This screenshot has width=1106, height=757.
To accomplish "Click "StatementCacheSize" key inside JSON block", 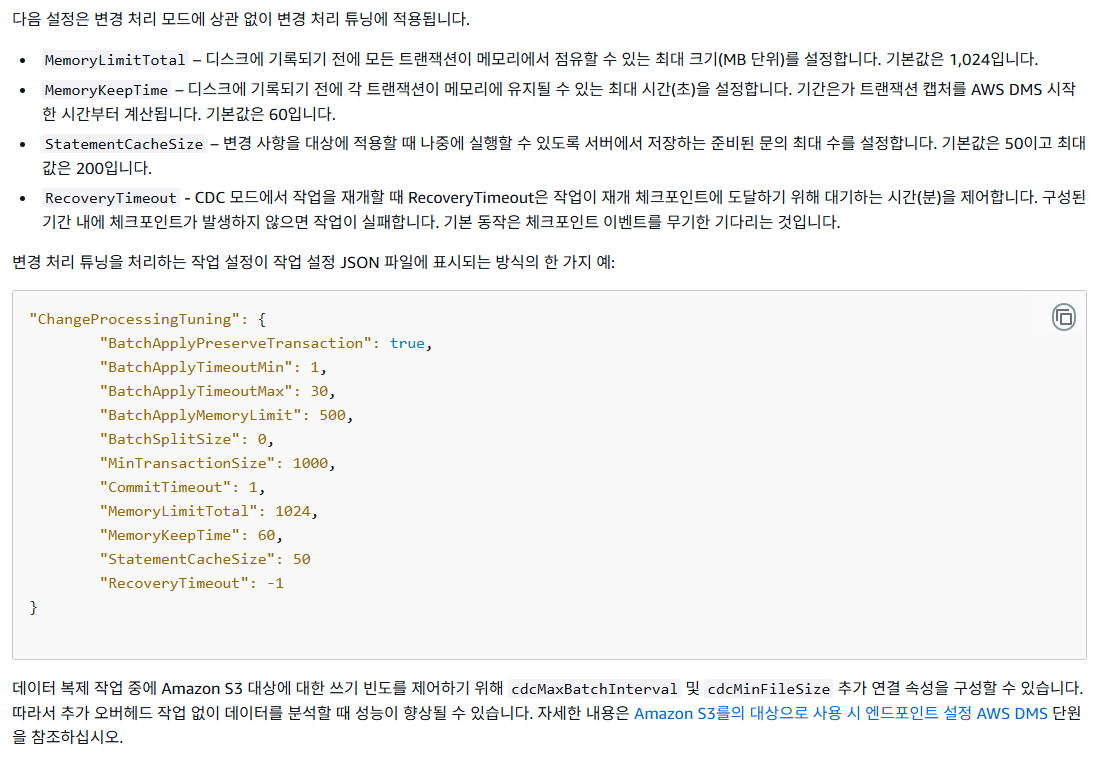I will 187,559.
